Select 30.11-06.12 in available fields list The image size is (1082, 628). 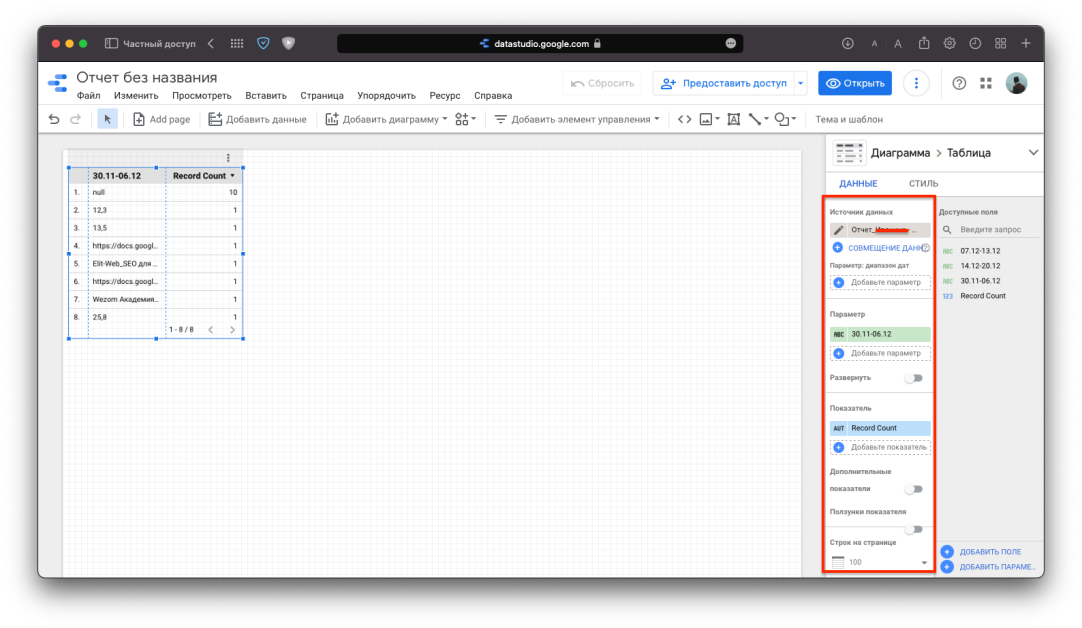pyautogui.click(x=980, y=281)
